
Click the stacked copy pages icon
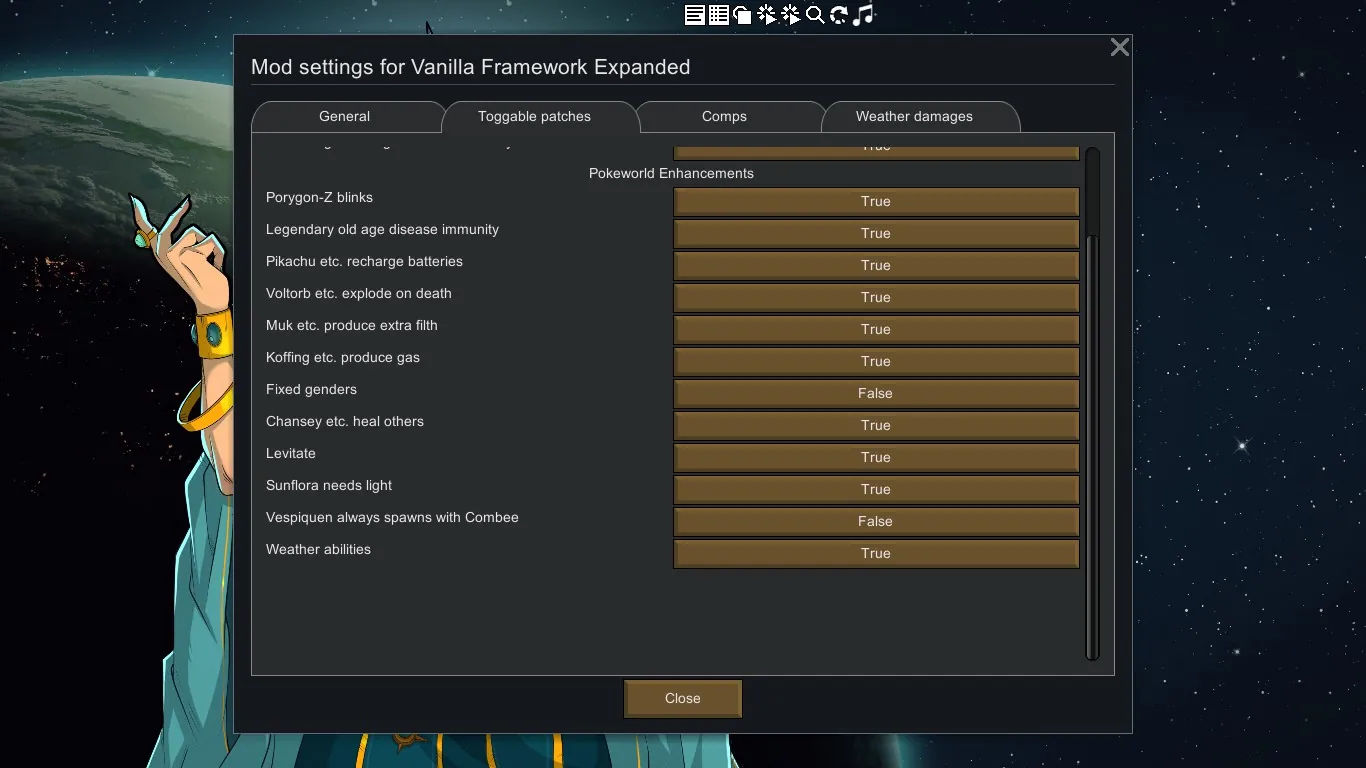click(742, 15)
